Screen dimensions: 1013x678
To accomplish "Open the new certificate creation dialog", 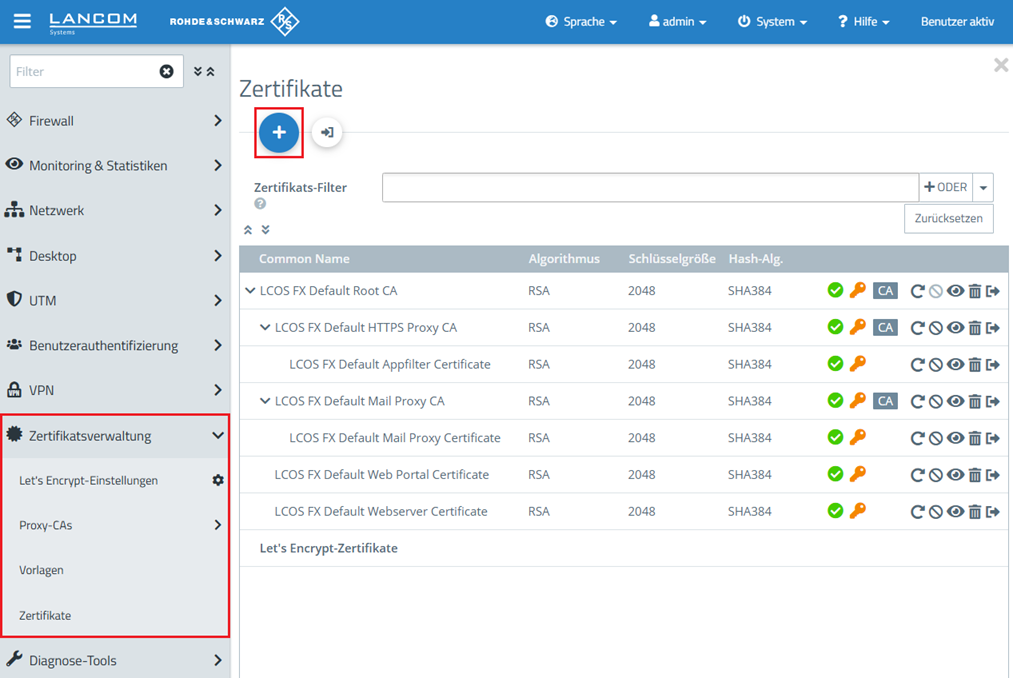I will coord(278,132).
